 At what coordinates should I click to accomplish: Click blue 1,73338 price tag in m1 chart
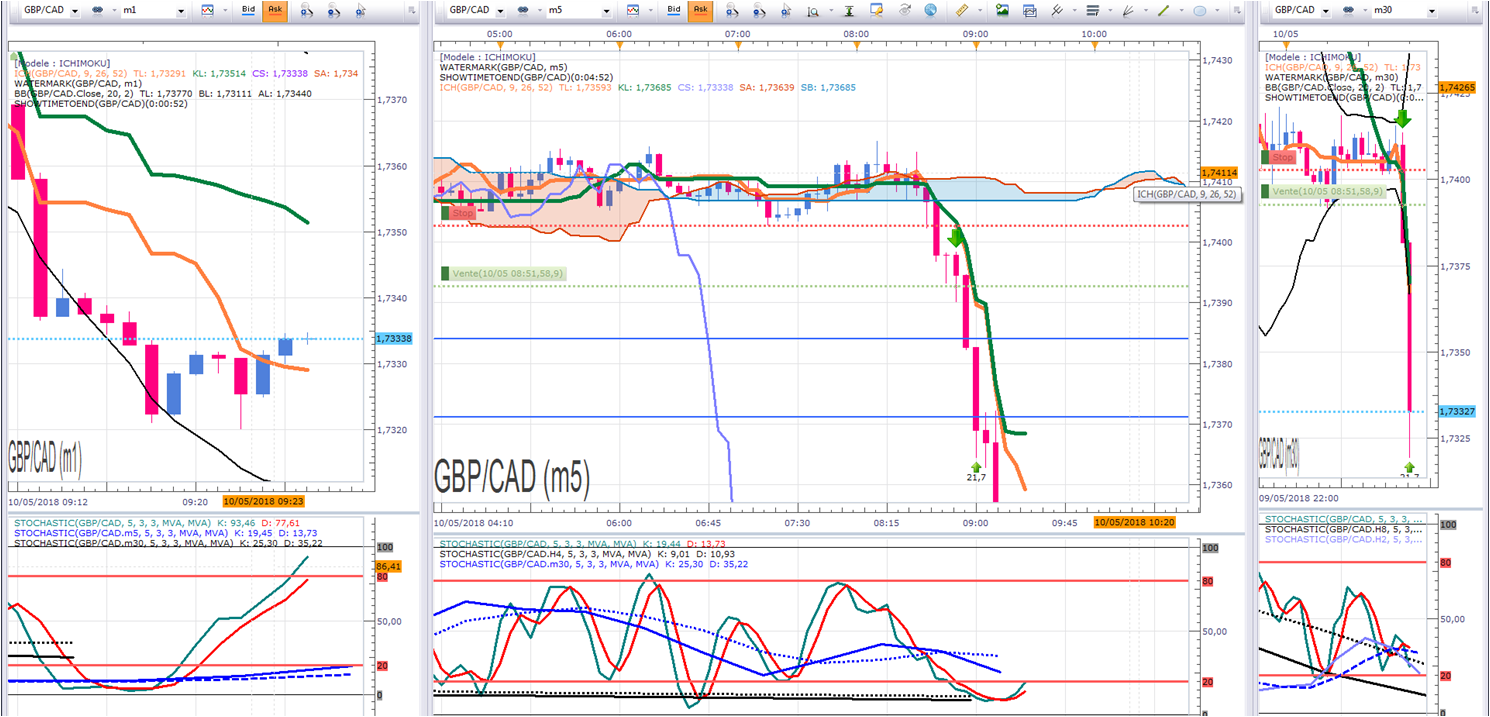(x=394, y=339)
